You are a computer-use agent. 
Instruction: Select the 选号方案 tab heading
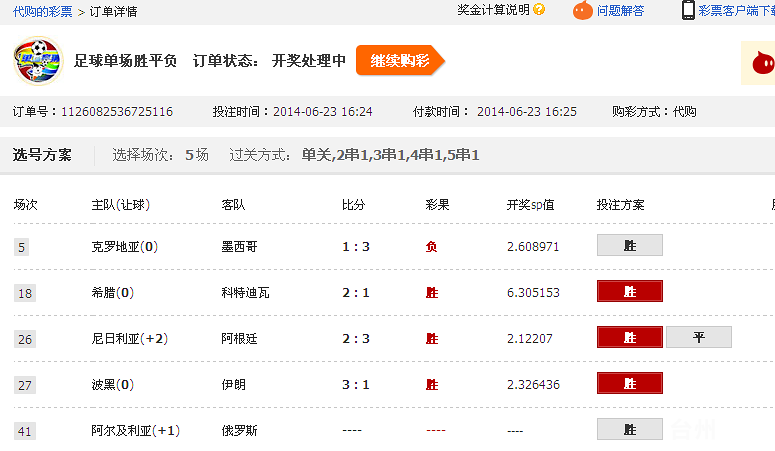pyautogui.click(x=42, y=155)
